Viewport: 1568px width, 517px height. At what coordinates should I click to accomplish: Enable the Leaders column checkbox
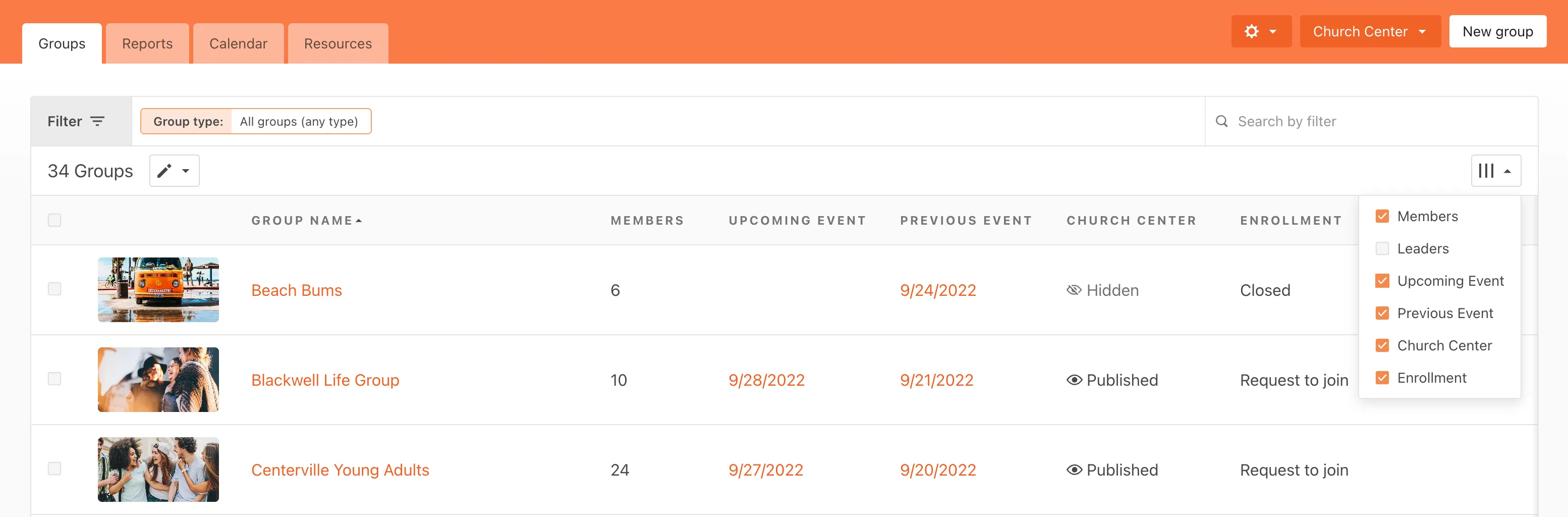pos(1382,248)
